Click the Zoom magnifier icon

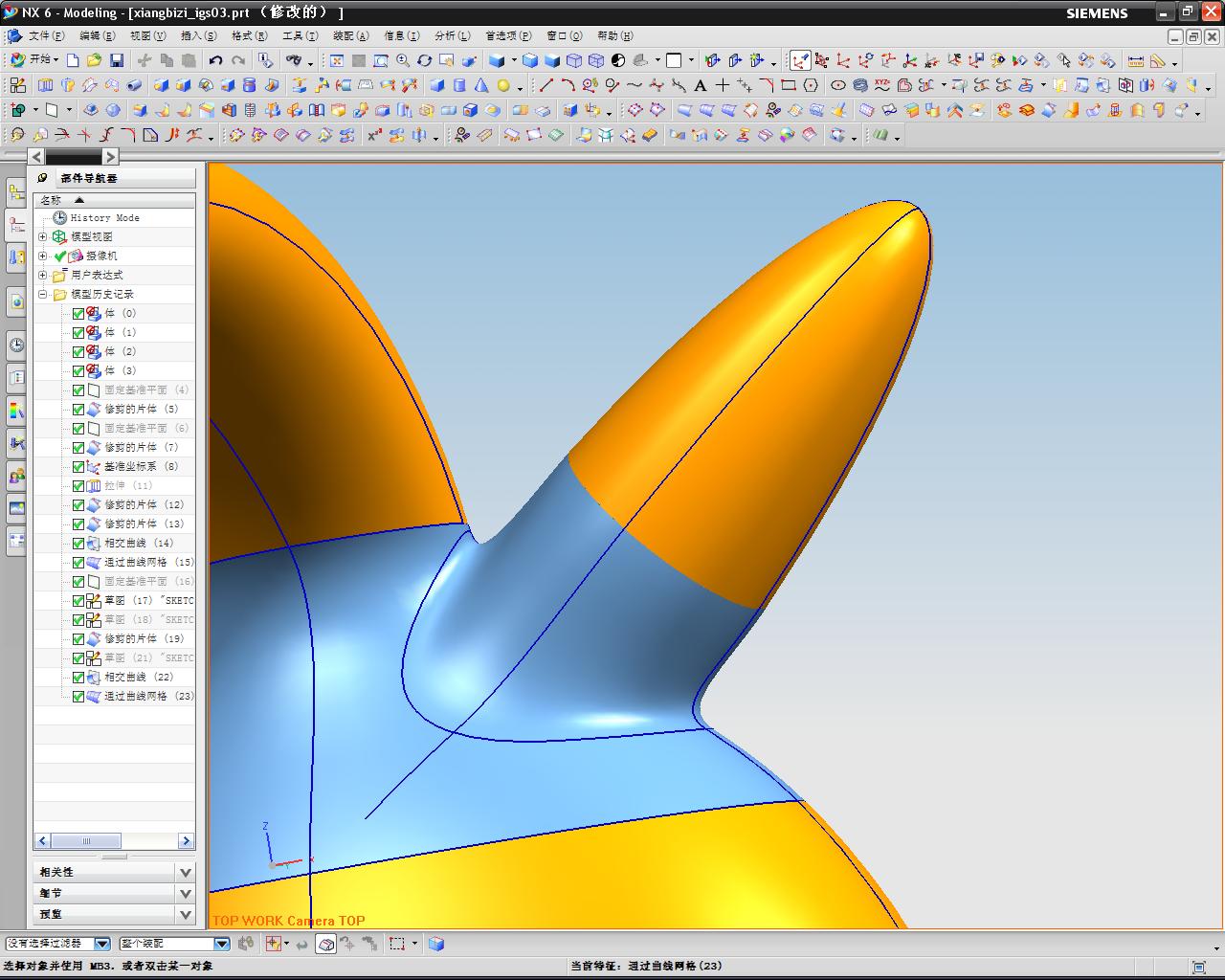[x=403, y=60]
